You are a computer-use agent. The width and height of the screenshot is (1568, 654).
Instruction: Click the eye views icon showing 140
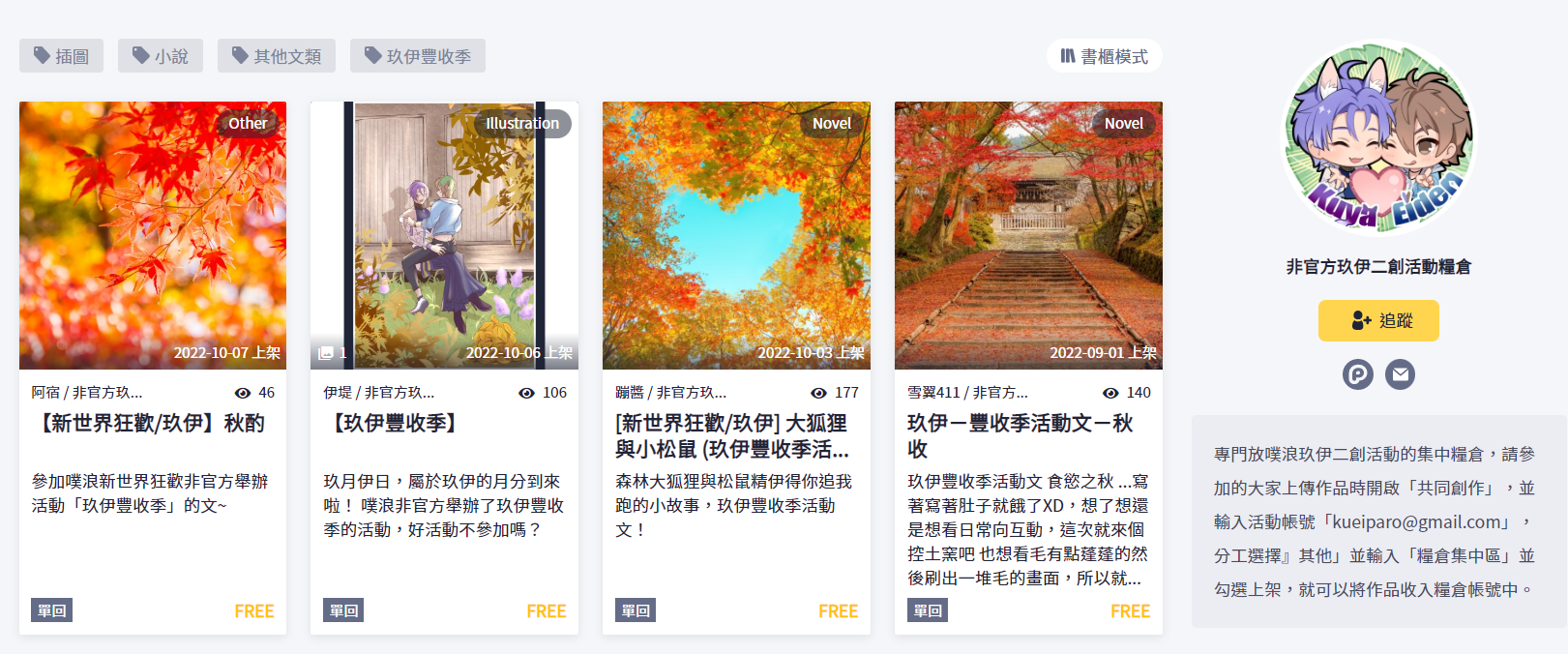click(x=1110, y=393)
